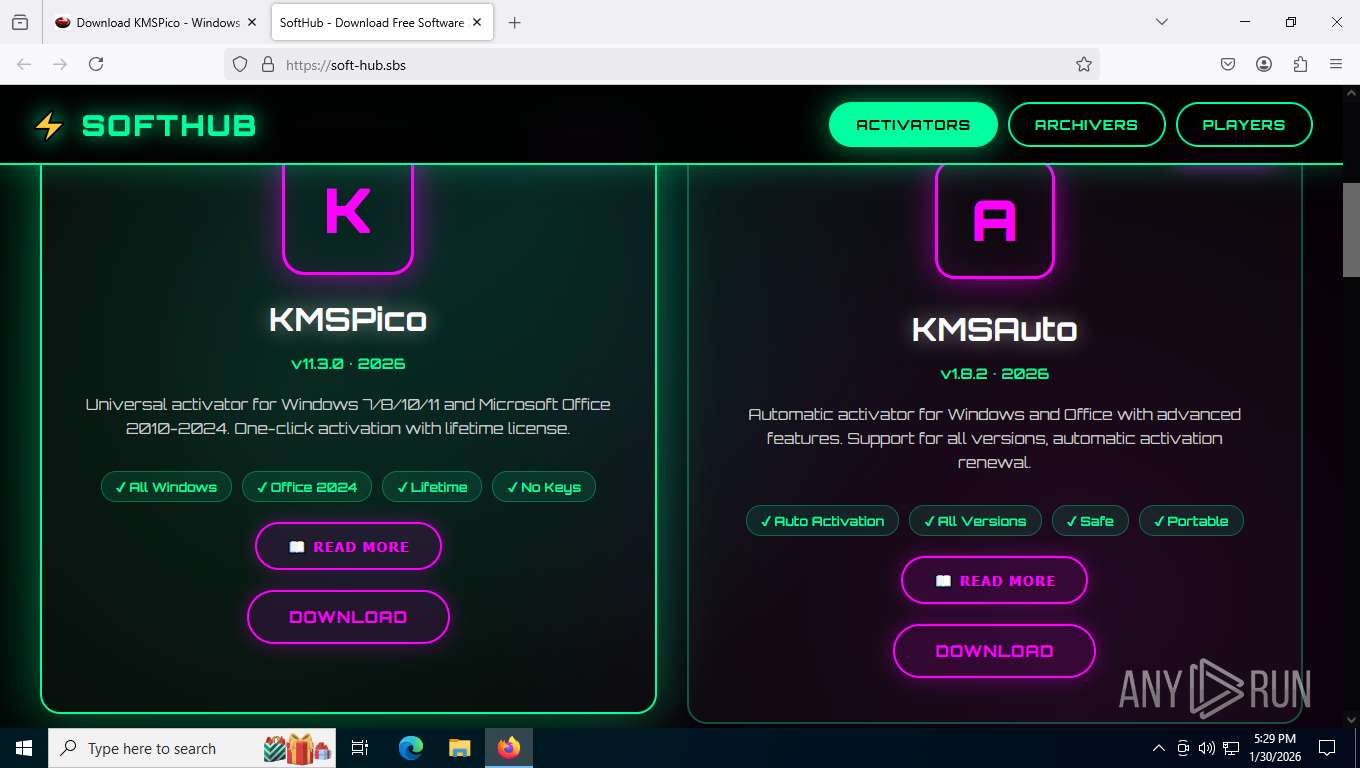Viewport: 1360px width, 768px height.
Task: Open File Explorer from the taskbar
Action: click(459, 748)
